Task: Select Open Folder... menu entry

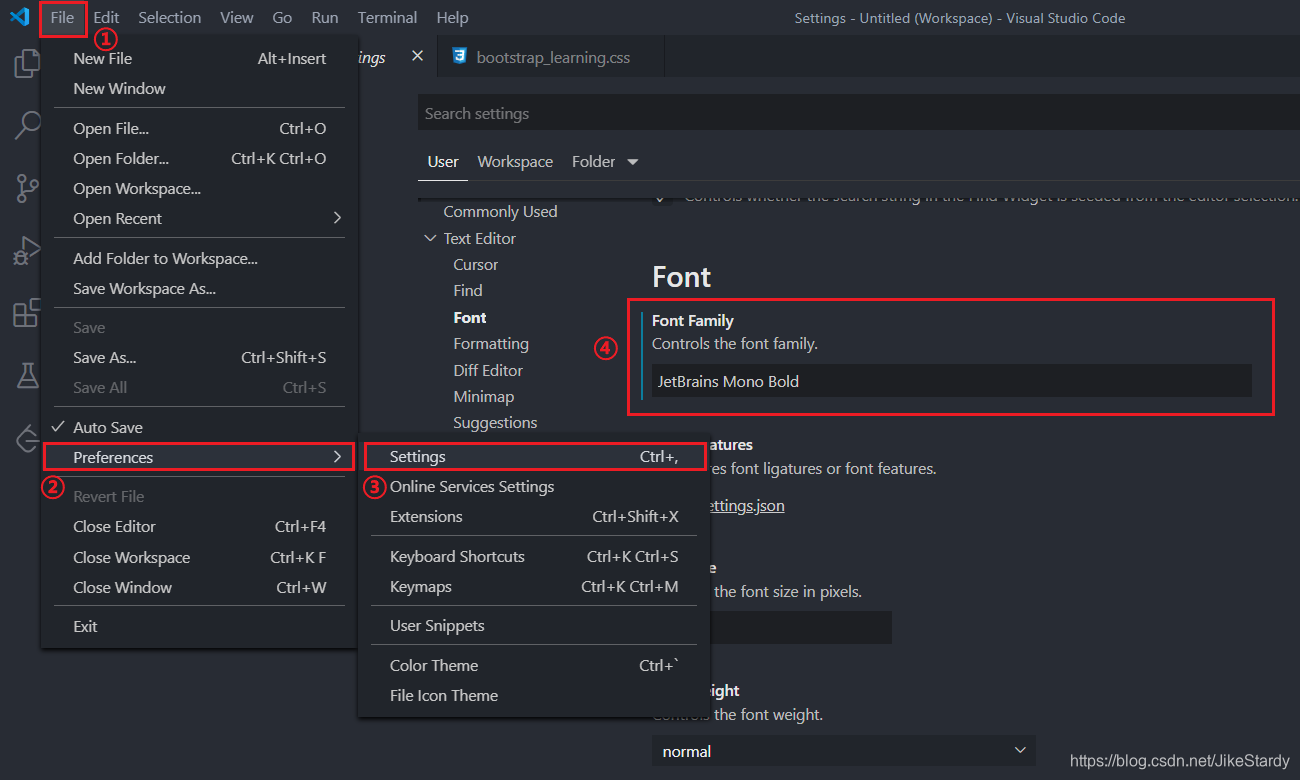Action: [198, 158]
